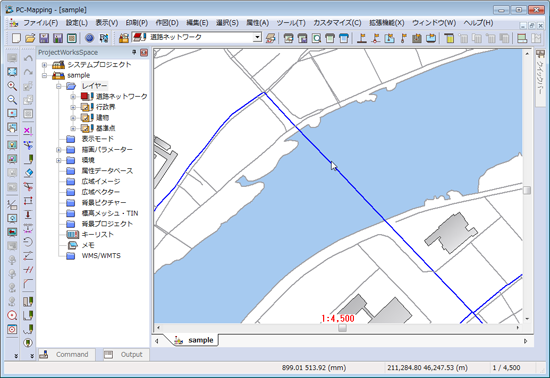Click the red target circle icon

[x=12, y=316]
